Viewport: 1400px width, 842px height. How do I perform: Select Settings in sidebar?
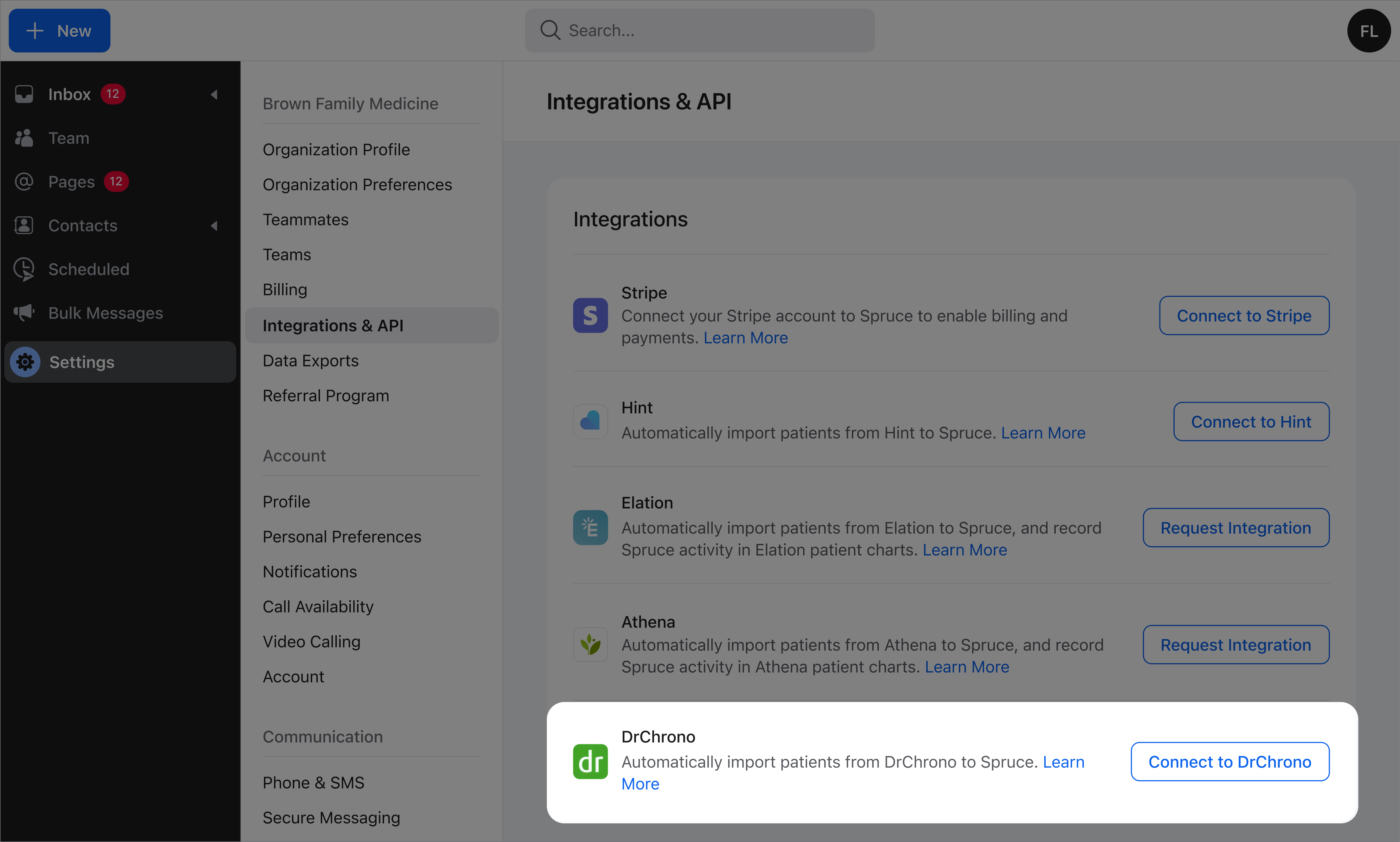(120, 362)
